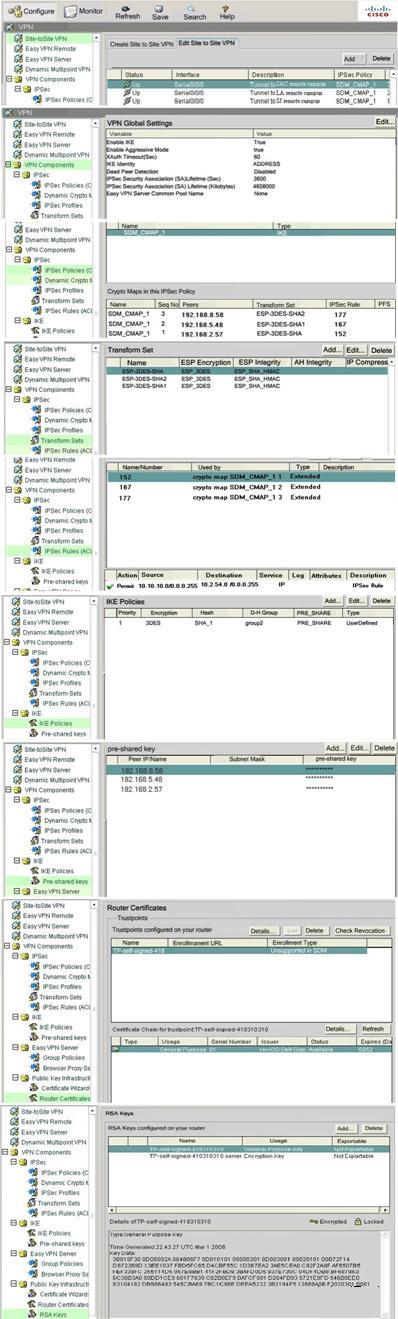Click the Save toolbar icon
Screen dimensions: 398x1319
[x=160, y=11]
